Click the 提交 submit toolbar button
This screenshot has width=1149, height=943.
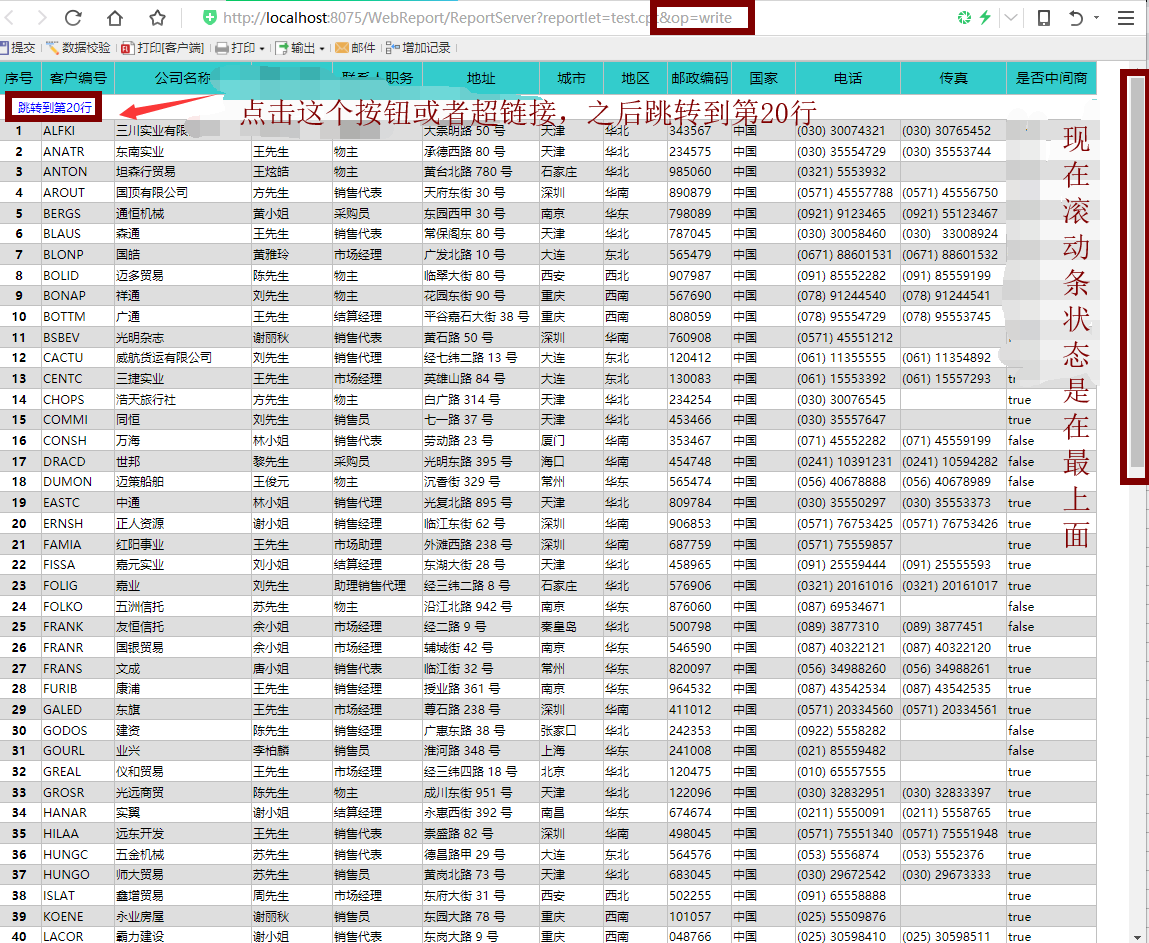[x=18, y=47]
